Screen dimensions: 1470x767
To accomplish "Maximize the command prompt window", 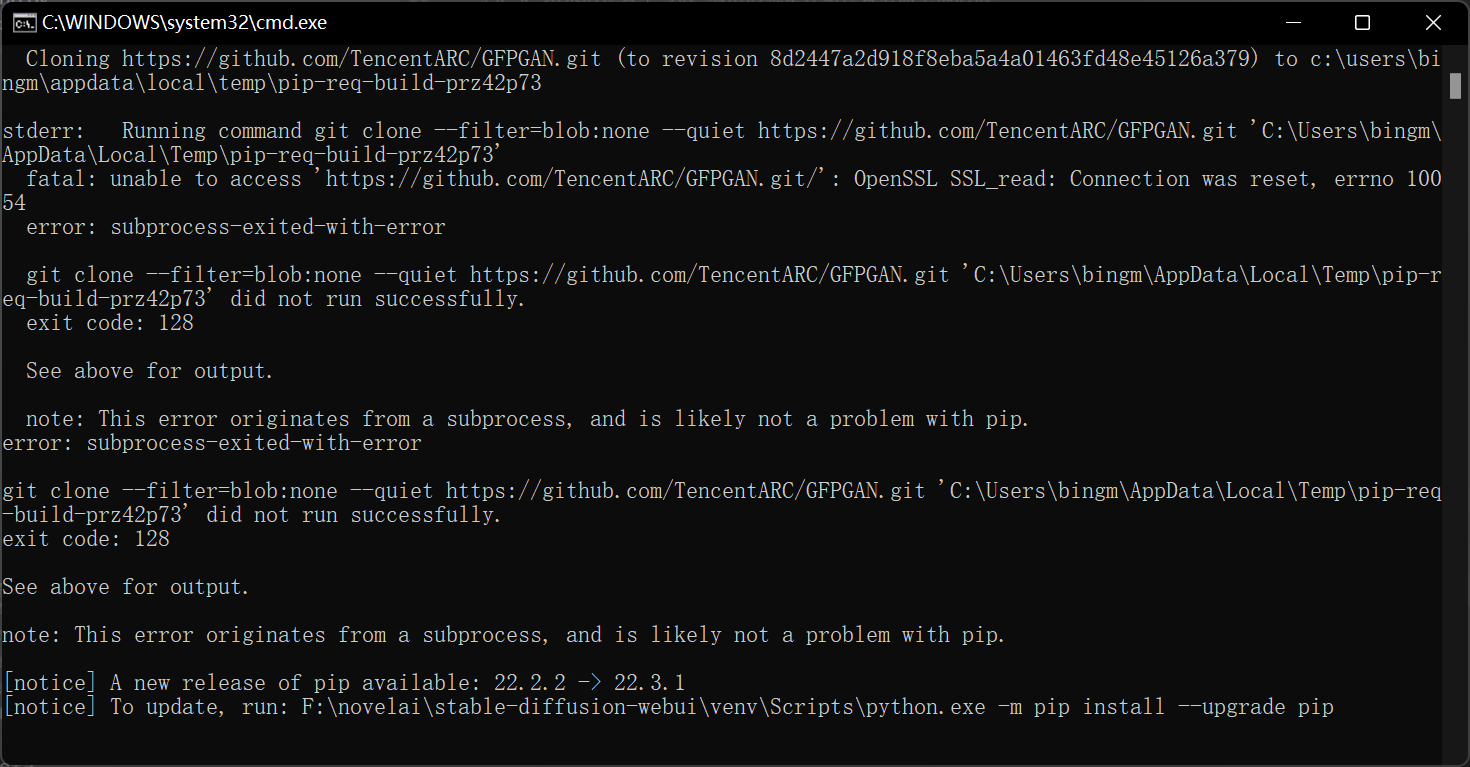I will coord(1362,22).
